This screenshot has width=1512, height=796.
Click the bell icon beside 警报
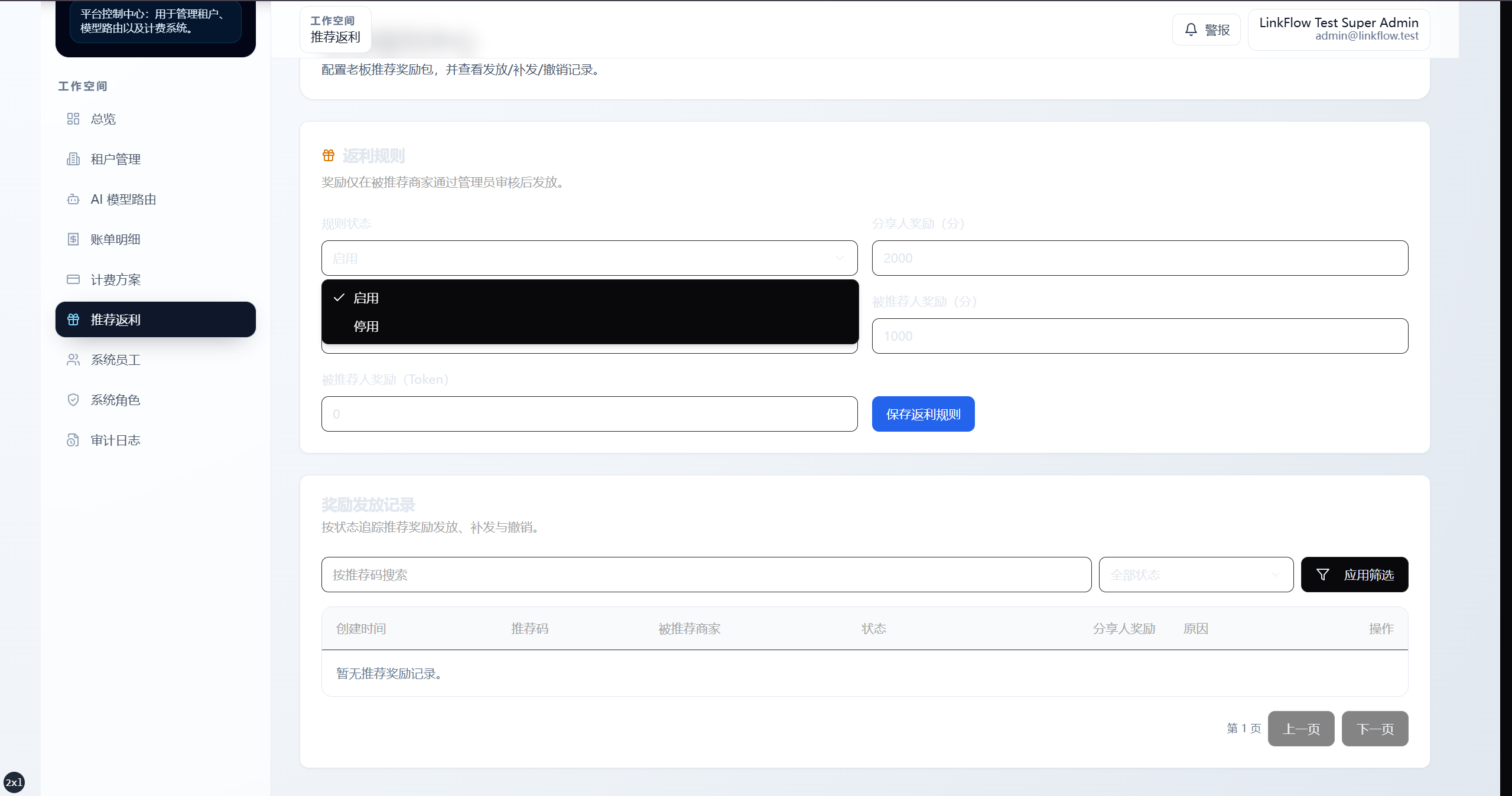(x=1191, y=30)
